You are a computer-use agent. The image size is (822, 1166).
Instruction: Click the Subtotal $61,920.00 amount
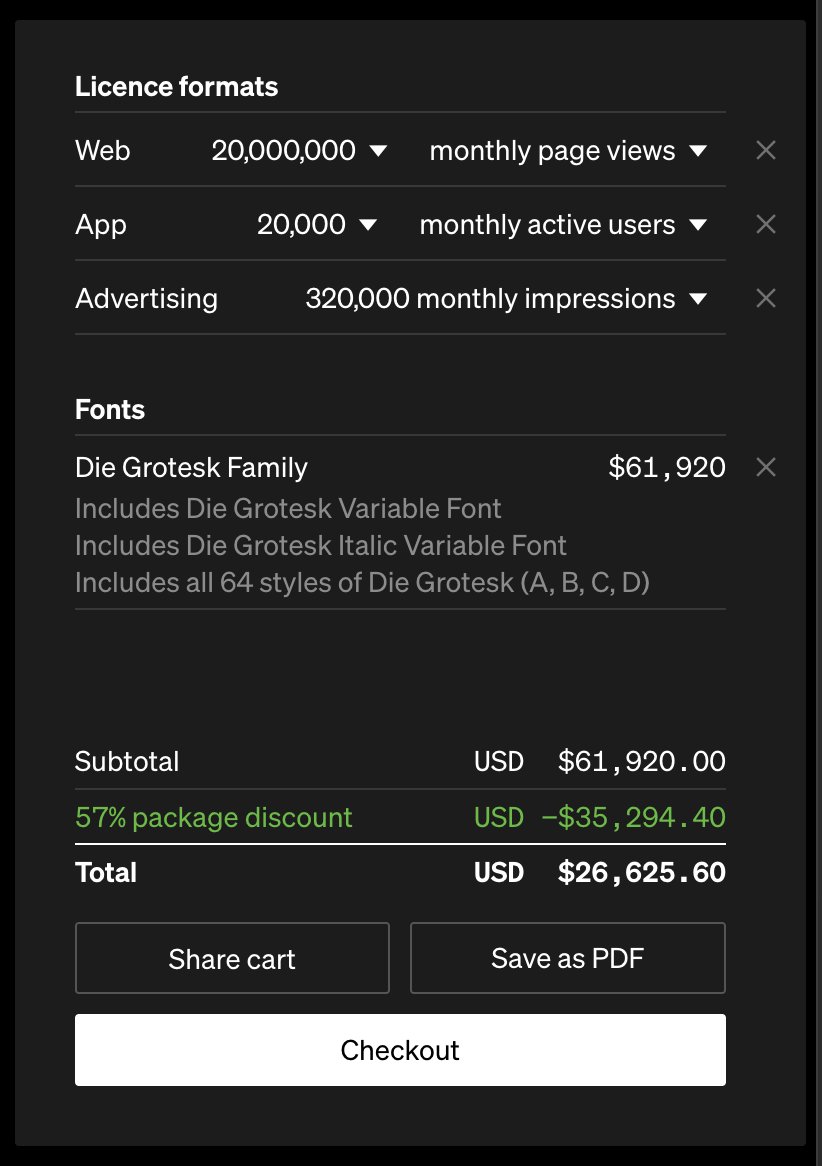click(x=641, y=761)
